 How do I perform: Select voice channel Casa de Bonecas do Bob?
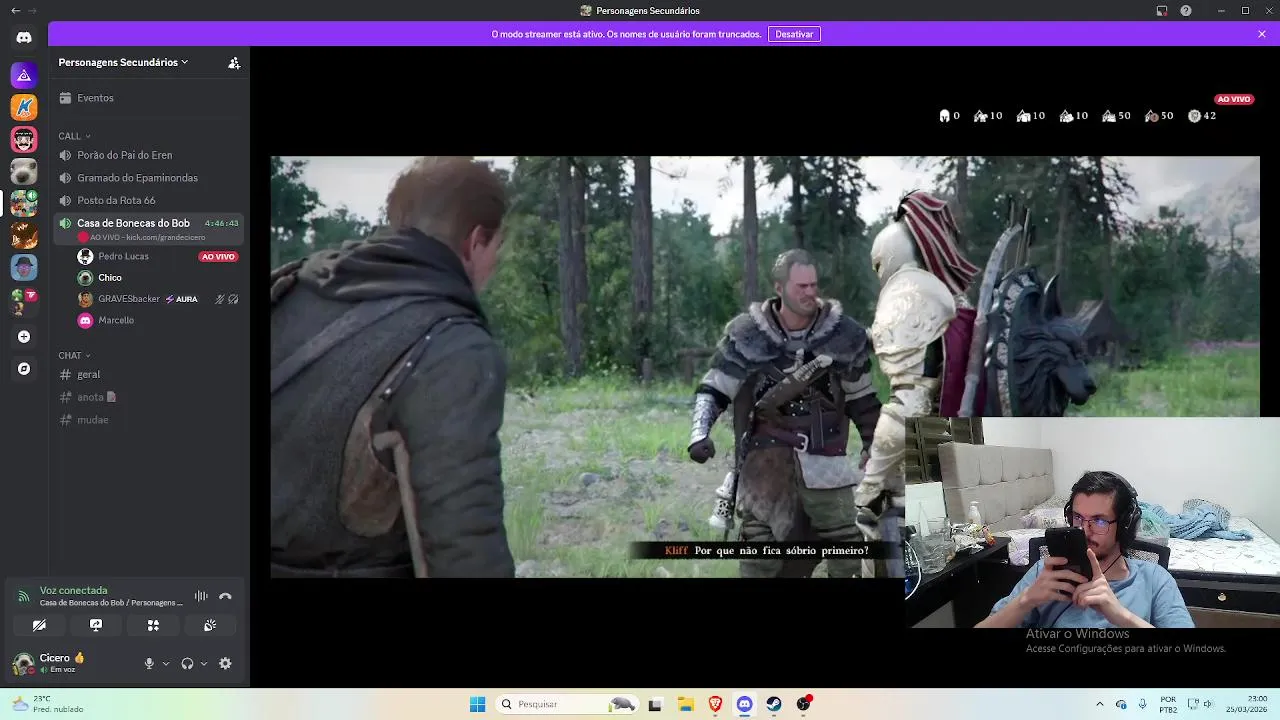pos(150,229)
